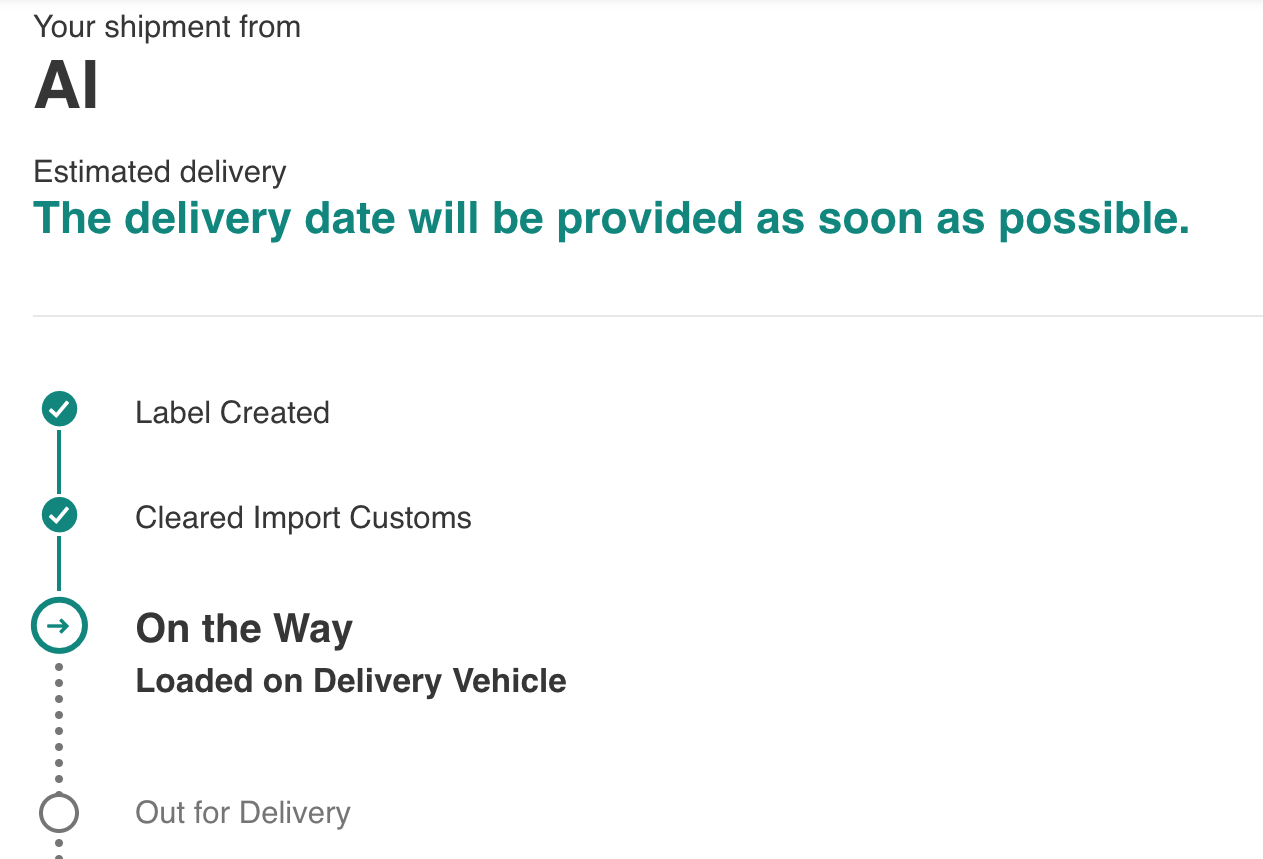Click the dotted line below On the Way
The height and width of the screenshot is (859, 1263).
tap(59, 722)
